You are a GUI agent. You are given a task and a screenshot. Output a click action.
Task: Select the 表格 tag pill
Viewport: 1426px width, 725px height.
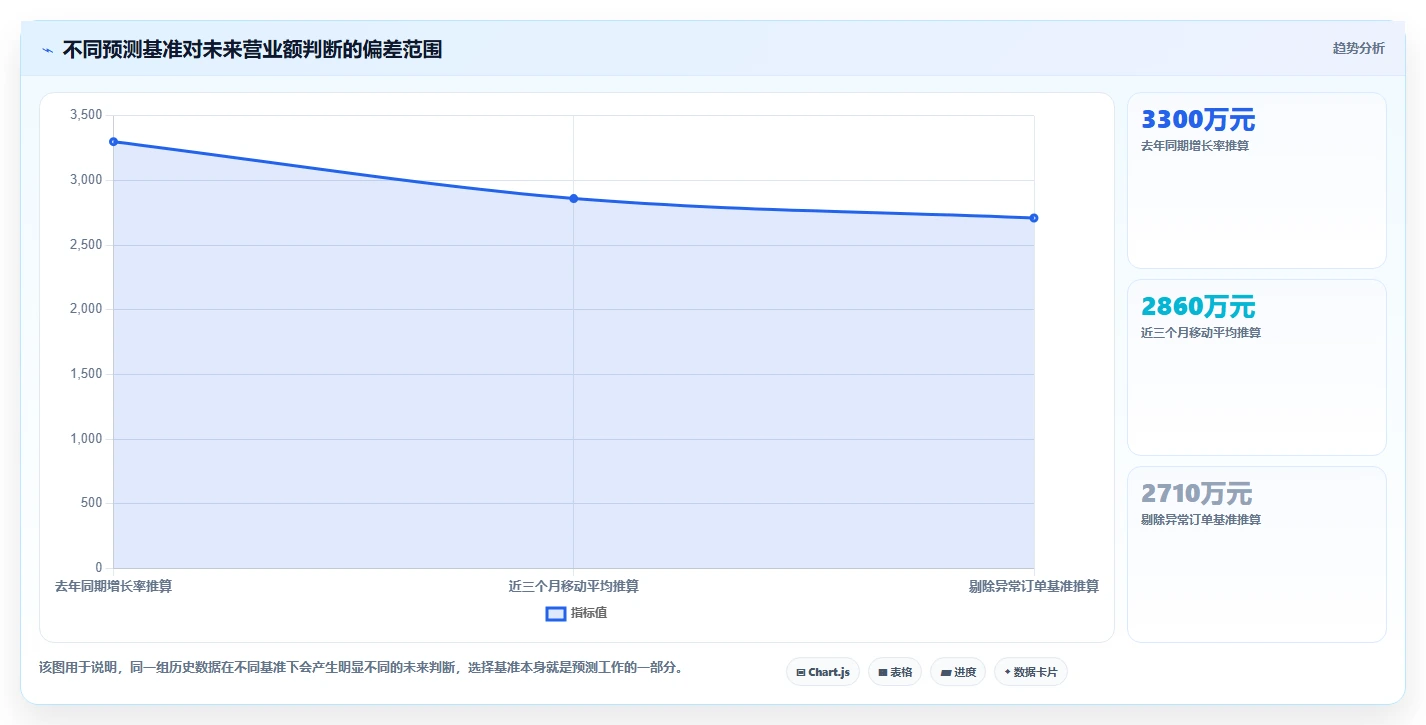(x=895, y=672)
